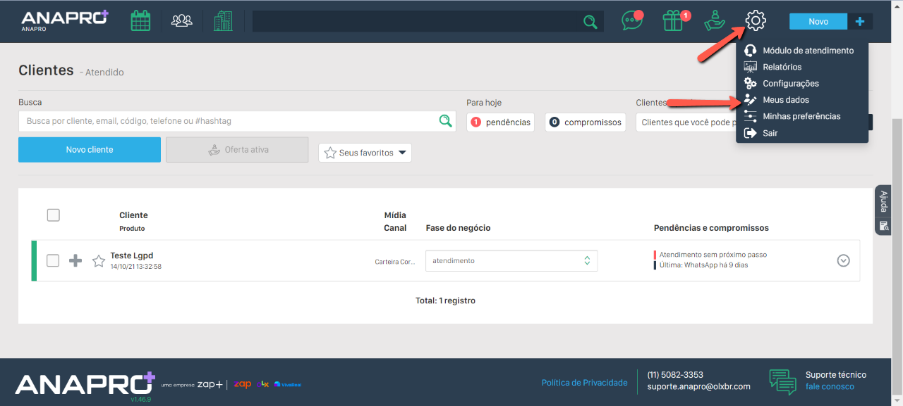Click the fale conosco link

click(829, 386)
